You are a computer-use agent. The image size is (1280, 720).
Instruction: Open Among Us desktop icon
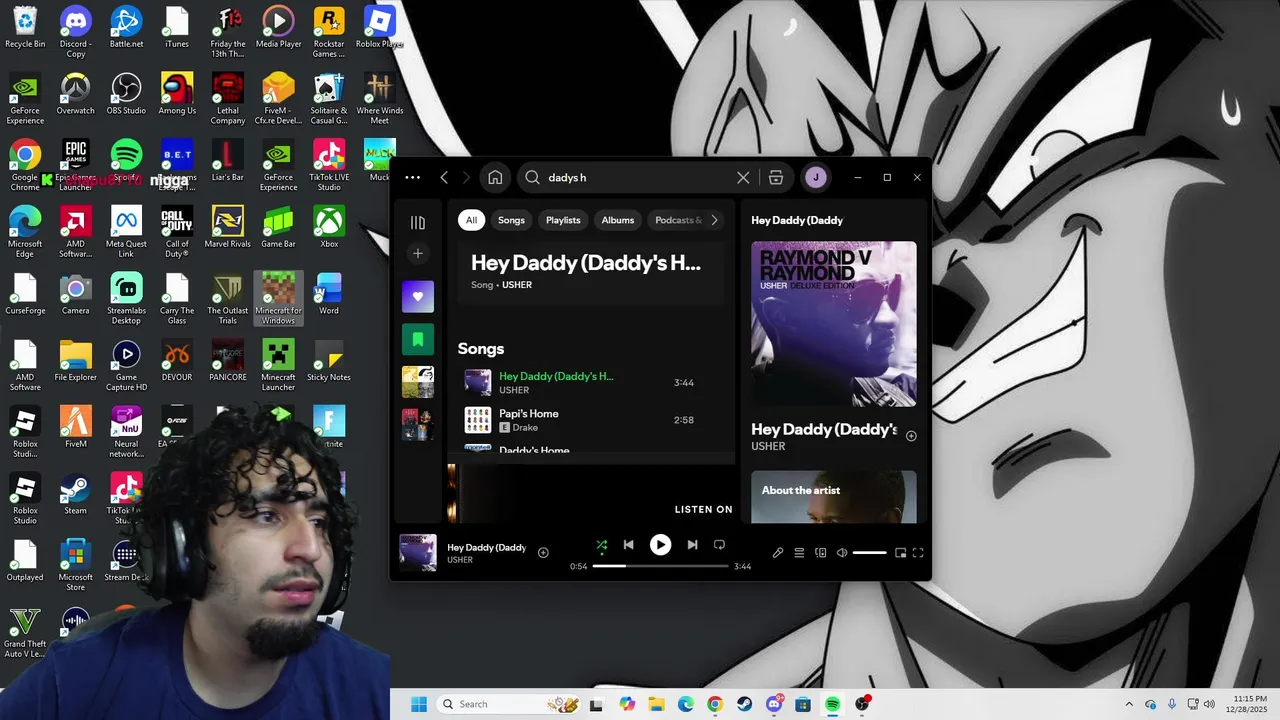click(x=177, y=94)
